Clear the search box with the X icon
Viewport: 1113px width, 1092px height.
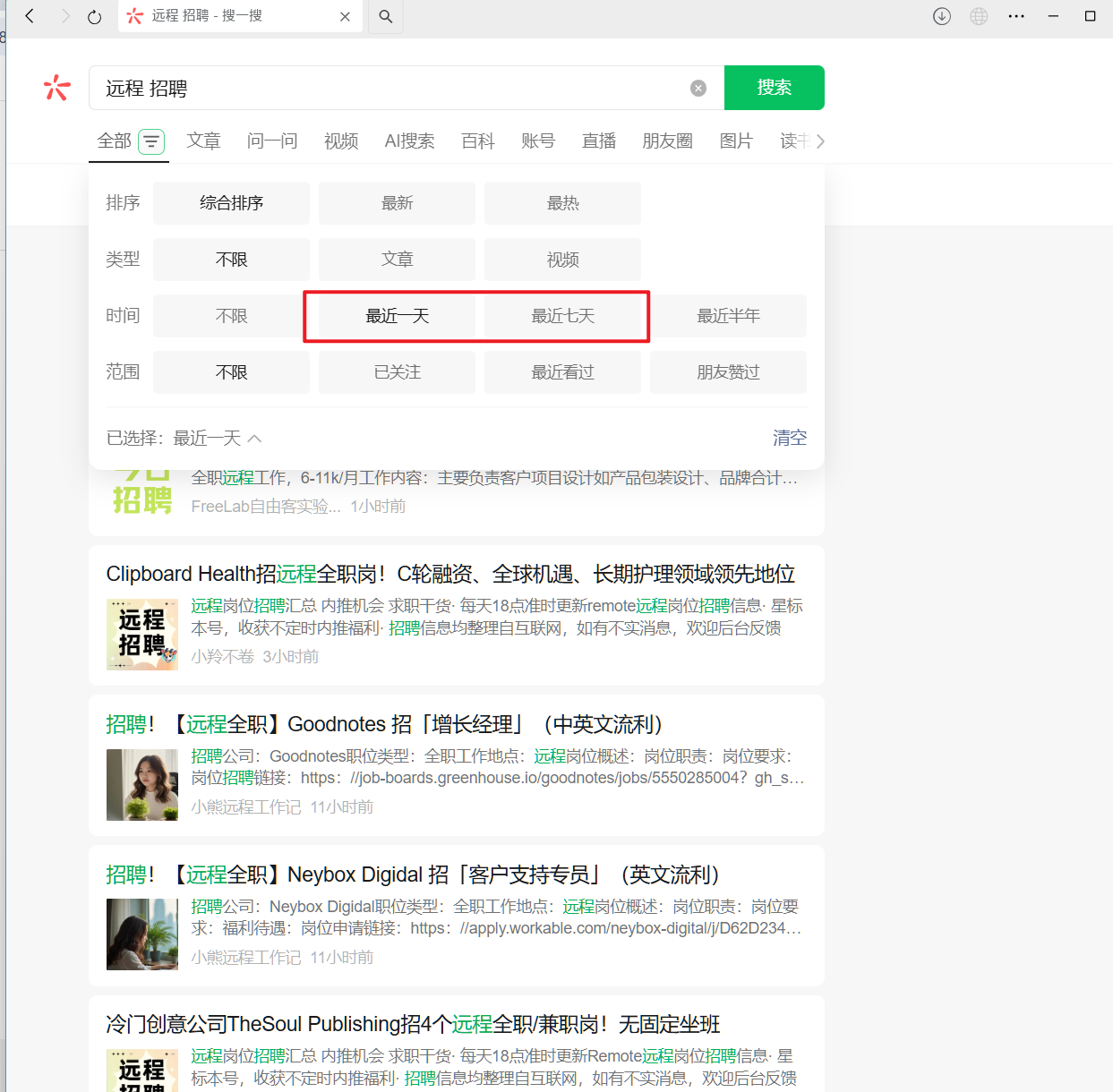click(698, 88)
